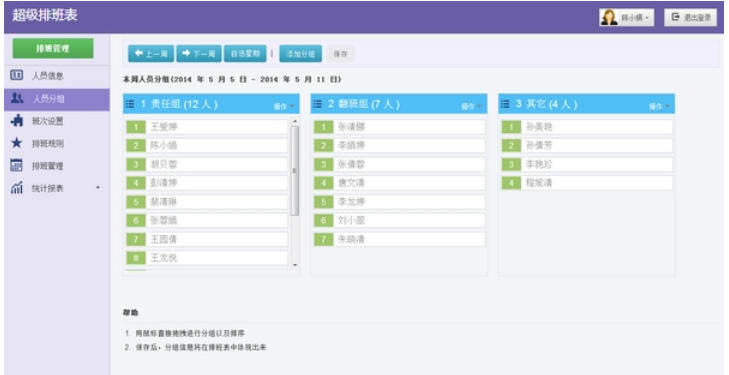Click the 超级排班表 title

tap(45, 15)
